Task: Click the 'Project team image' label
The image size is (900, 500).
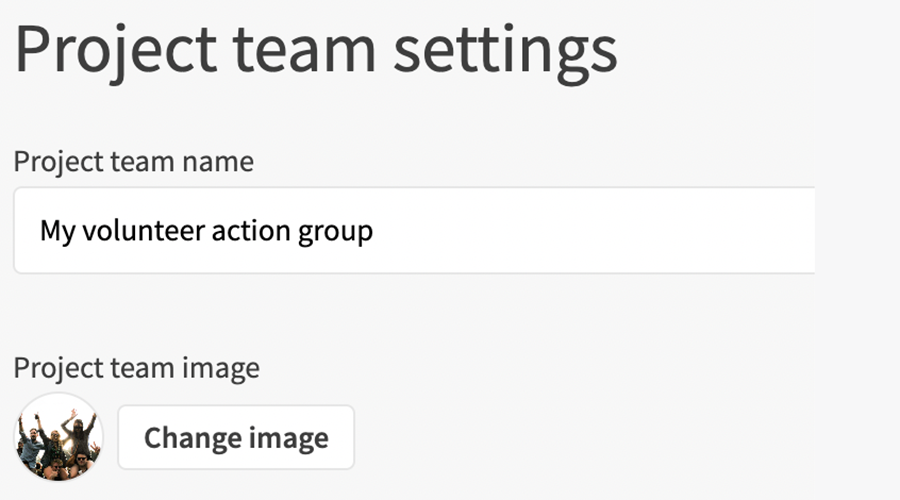Action: (136, 368)
